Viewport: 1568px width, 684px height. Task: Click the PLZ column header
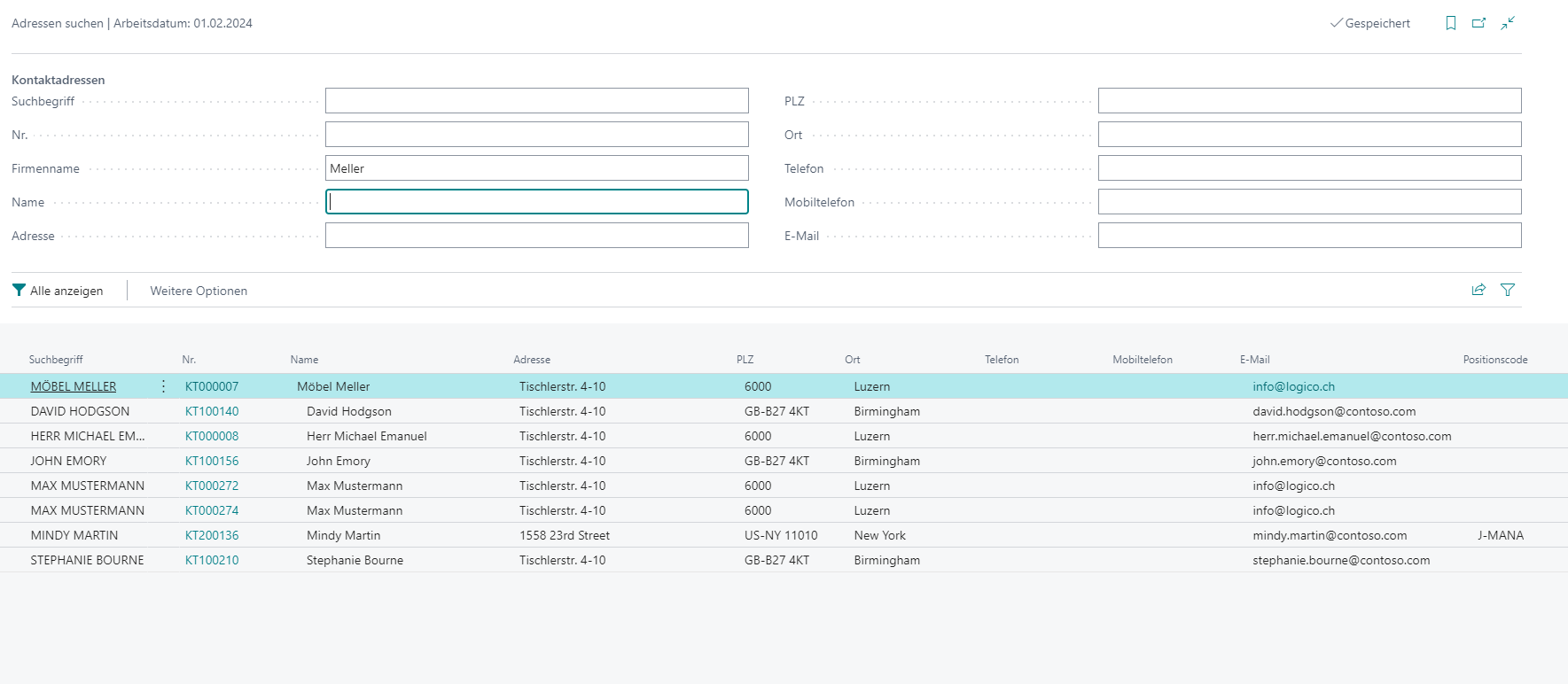pyautogui.click(x=745, y=360)
